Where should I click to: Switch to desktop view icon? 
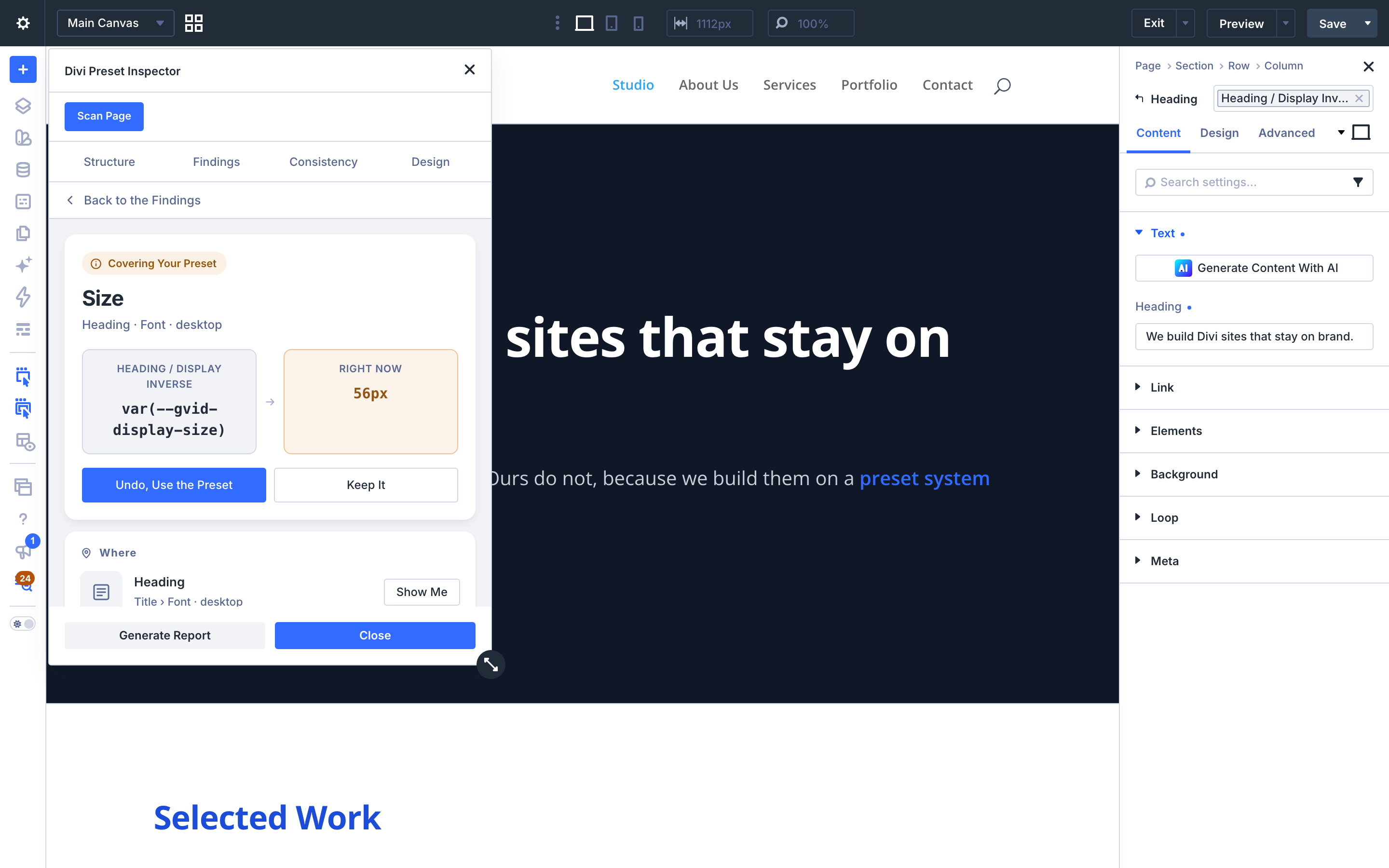tap(585, 23)
